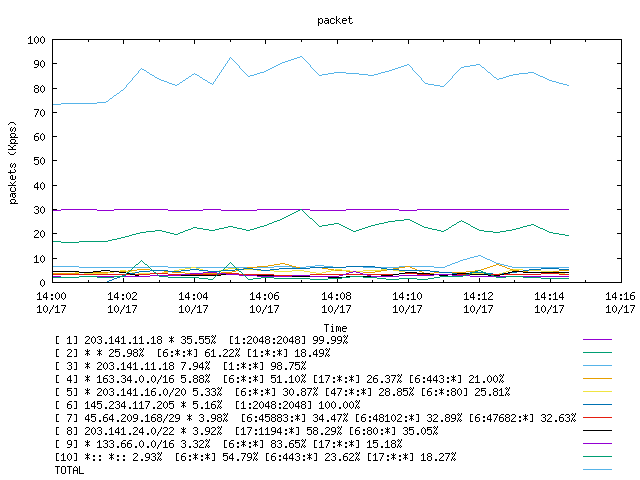This screenshot has height=480, width=640.
Task: Click the green line peak at 14:07
Action: coord(301,210)
